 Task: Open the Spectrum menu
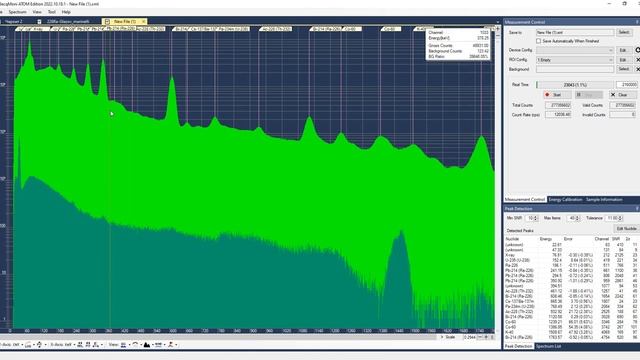[x=17, y=12]
